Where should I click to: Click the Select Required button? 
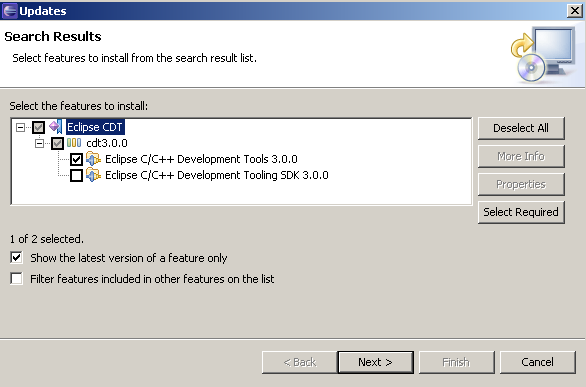click(521, 212)
